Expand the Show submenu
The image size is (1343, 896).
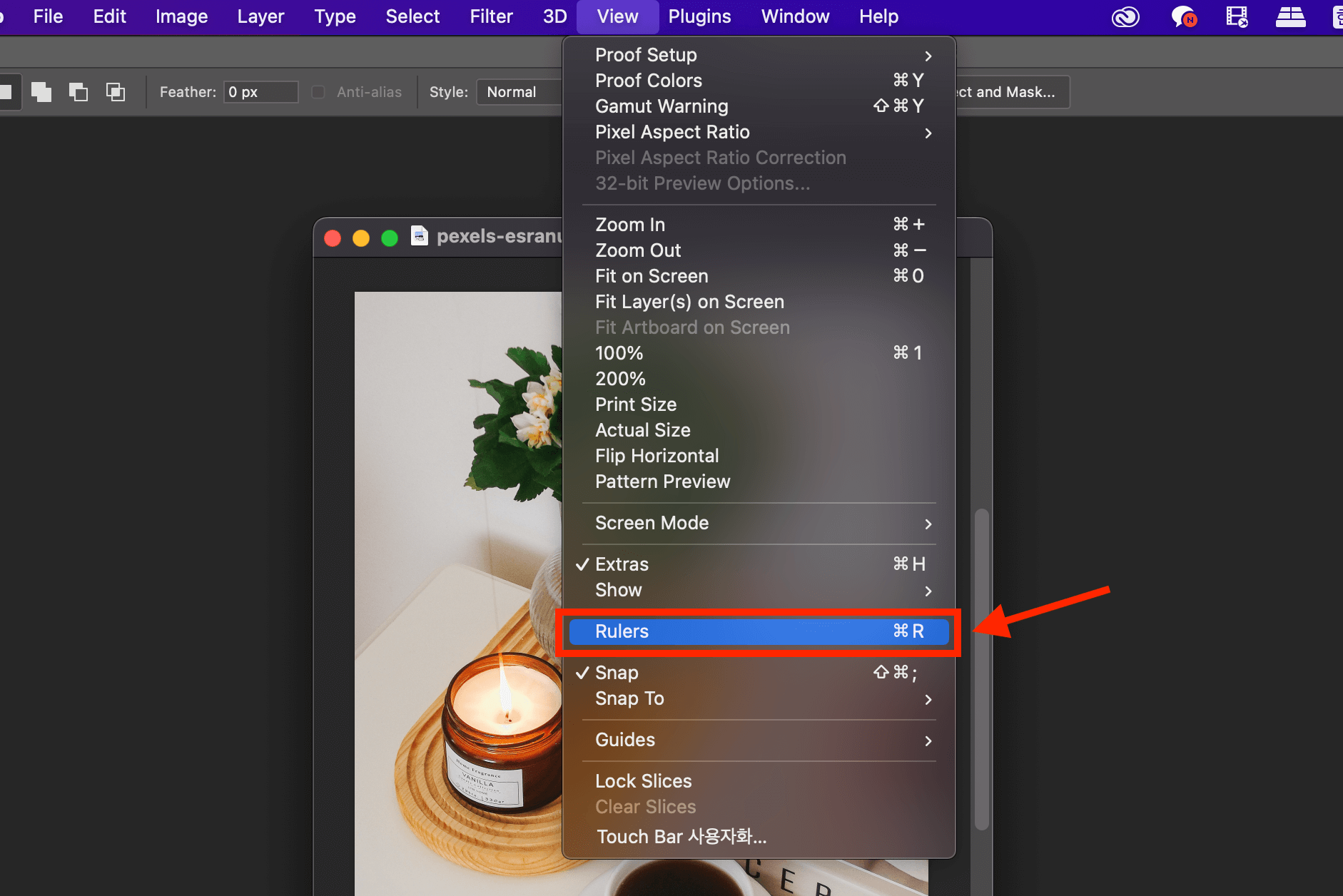(759, 590)
